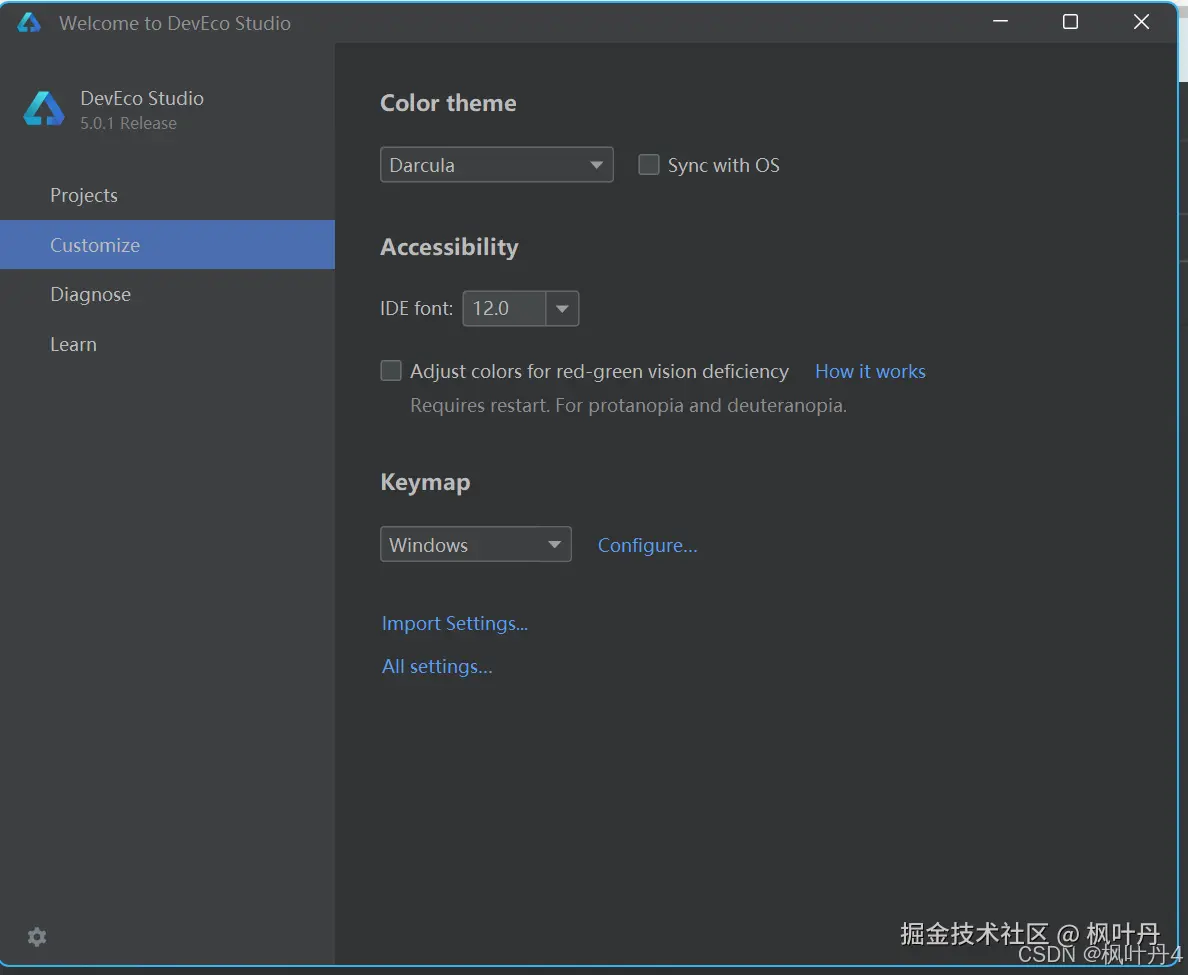Click the Configure... keymap link

(x=647, y=545)
